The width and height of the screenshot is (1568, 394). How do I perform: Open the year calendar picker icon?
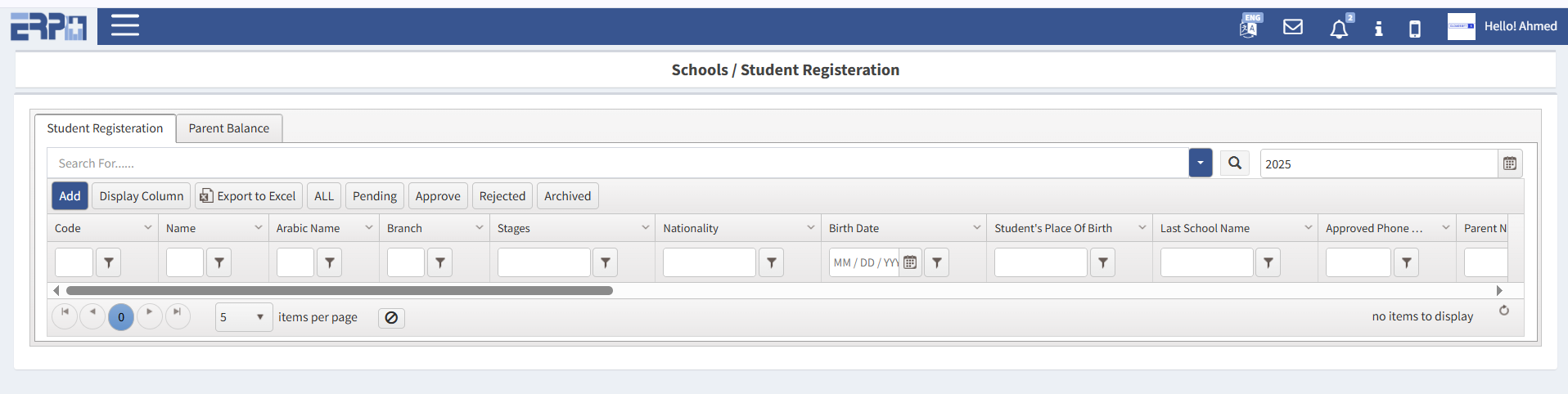pyautogui.click(x=1510, y=163)
